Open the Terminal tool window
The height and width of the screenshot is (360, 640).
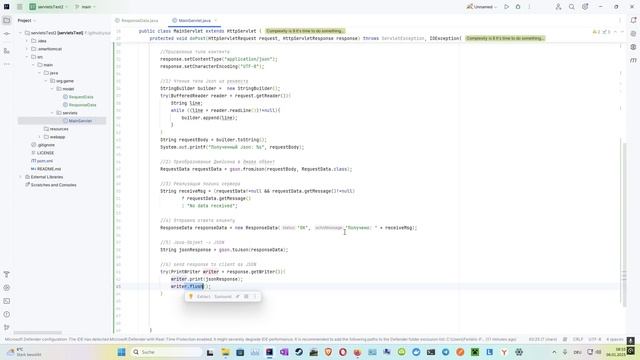coord(7,301)
